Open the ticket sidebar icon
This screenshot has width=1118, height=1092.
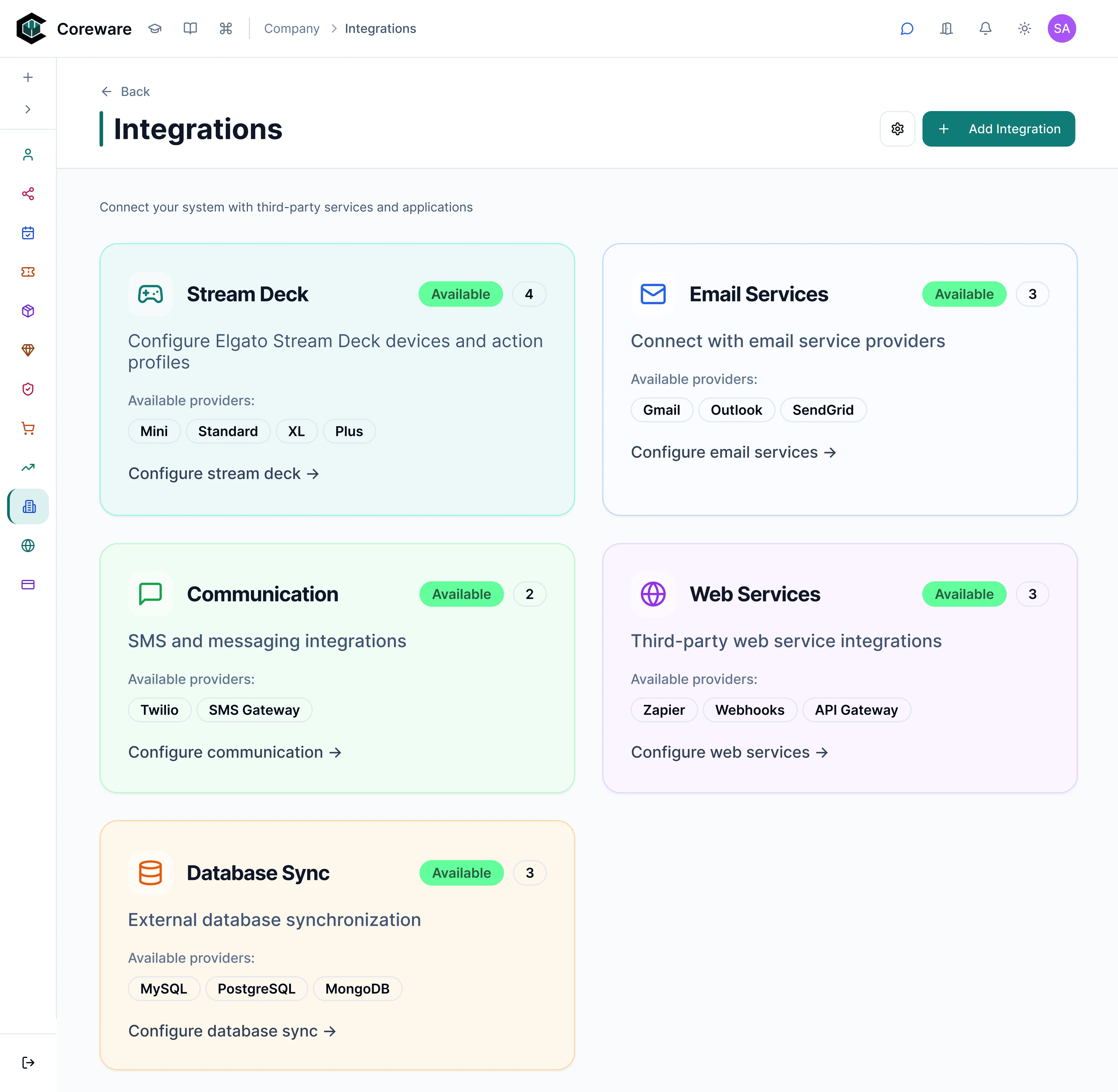28,272
